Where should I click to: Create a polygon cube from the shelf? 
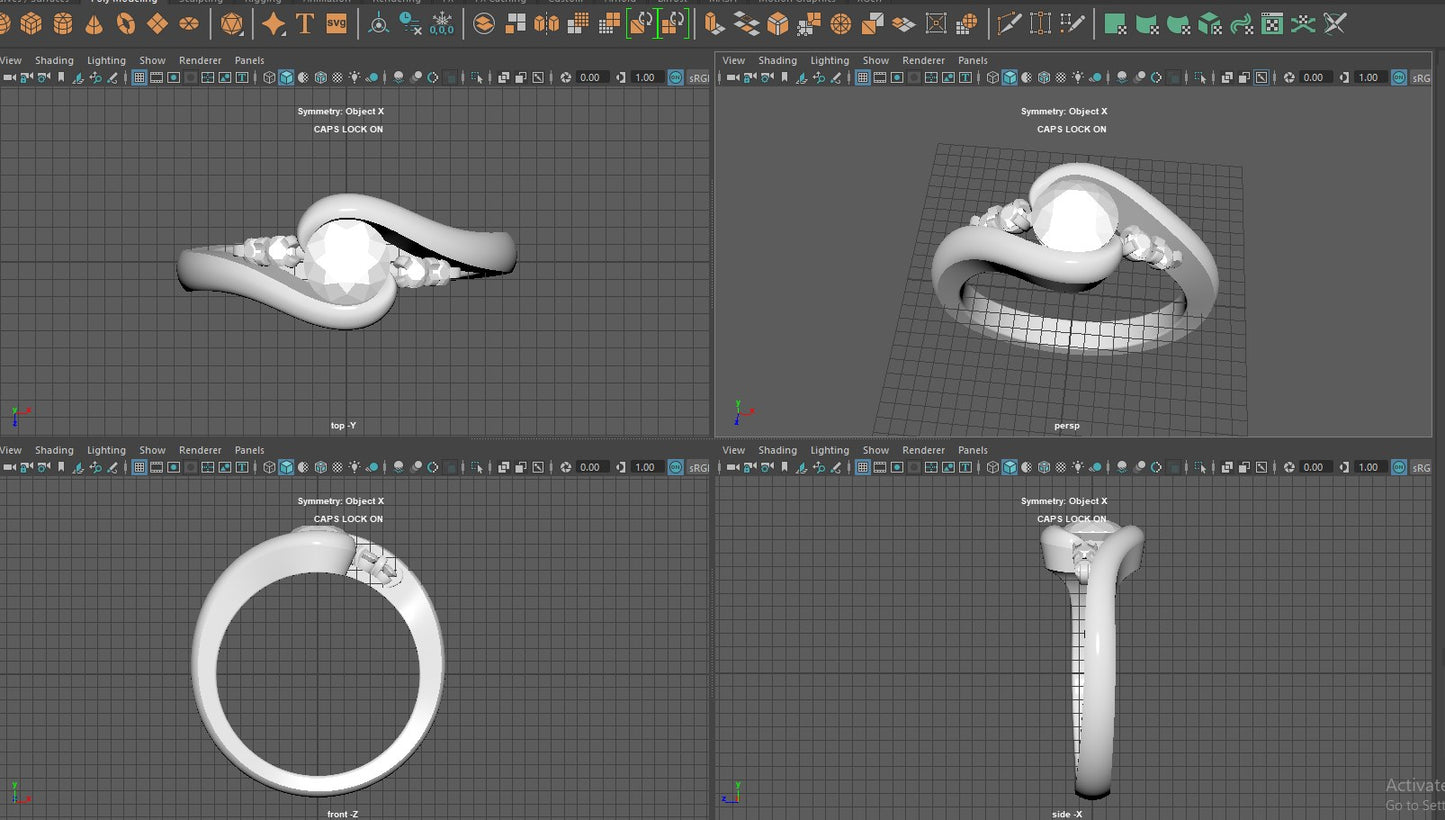(31, 23)
